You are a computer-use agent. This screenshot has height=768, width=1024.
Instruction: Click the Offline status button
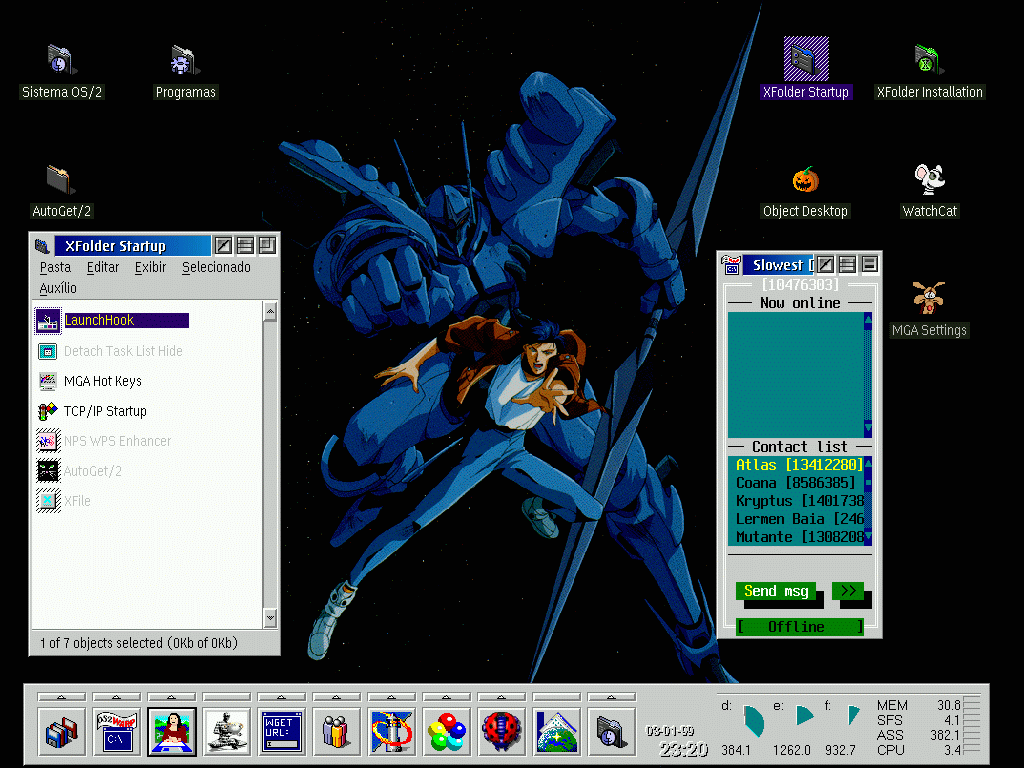tap(800, 627)
